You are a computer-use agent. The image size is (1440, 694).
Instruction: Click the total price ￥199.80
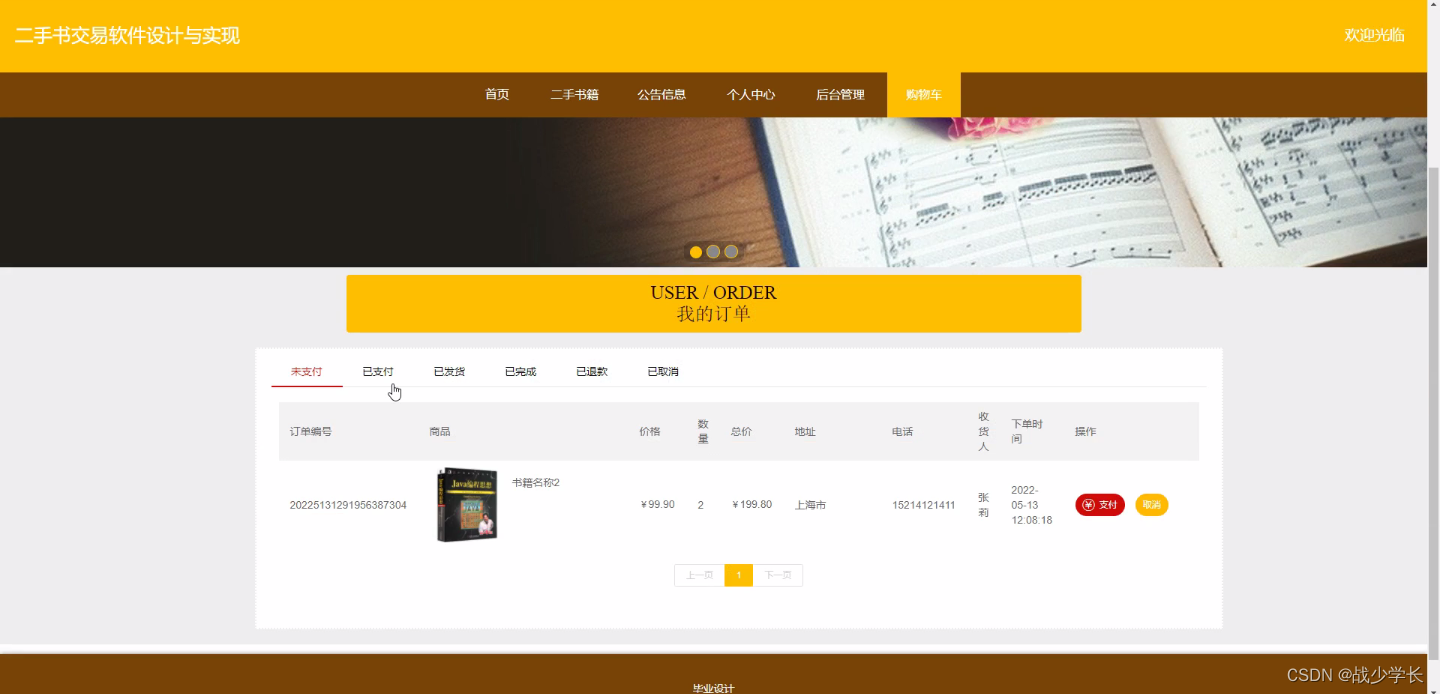click(751, 505)
